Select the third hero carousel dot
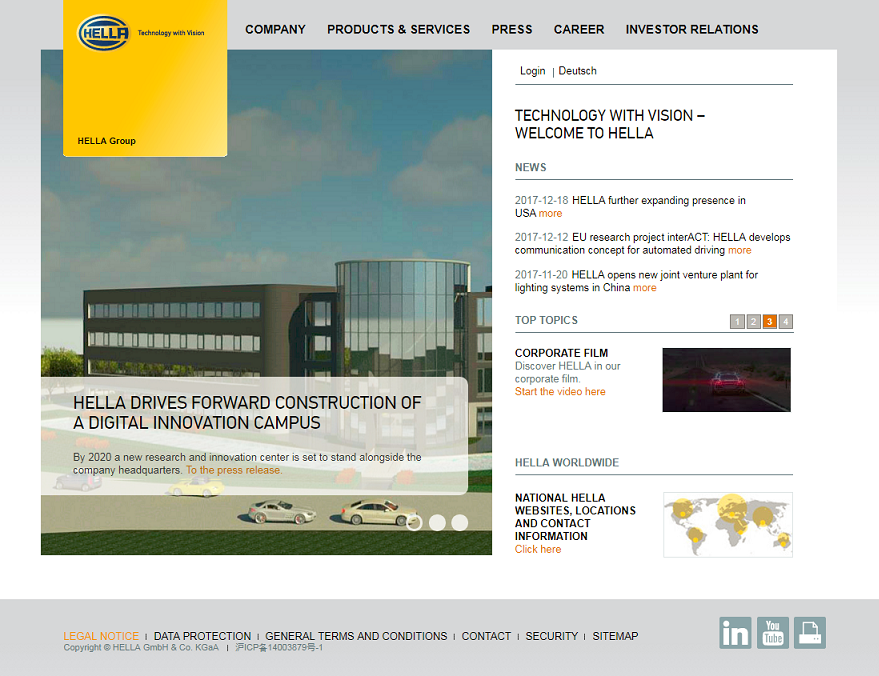Screen dimensions: 879x676 tap(460, 522)
